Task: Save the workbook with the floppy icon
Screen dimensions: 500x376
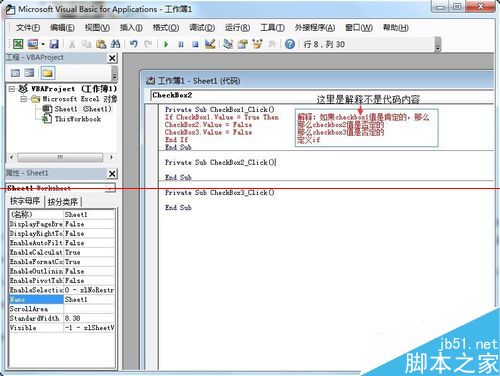Action: 54,44
